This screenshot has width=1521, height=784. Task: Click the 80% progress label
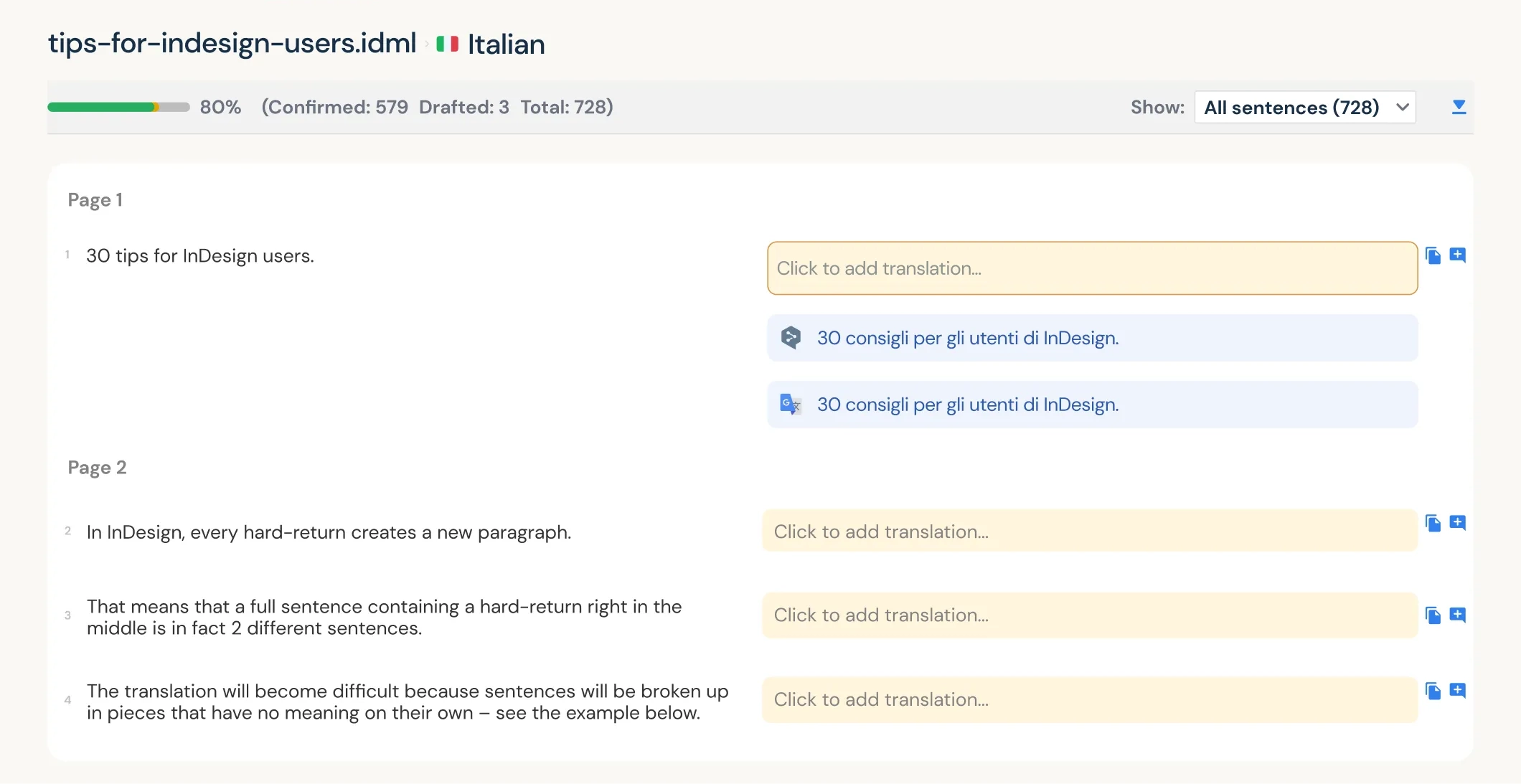pyautogui.click(x=220, y=107)
